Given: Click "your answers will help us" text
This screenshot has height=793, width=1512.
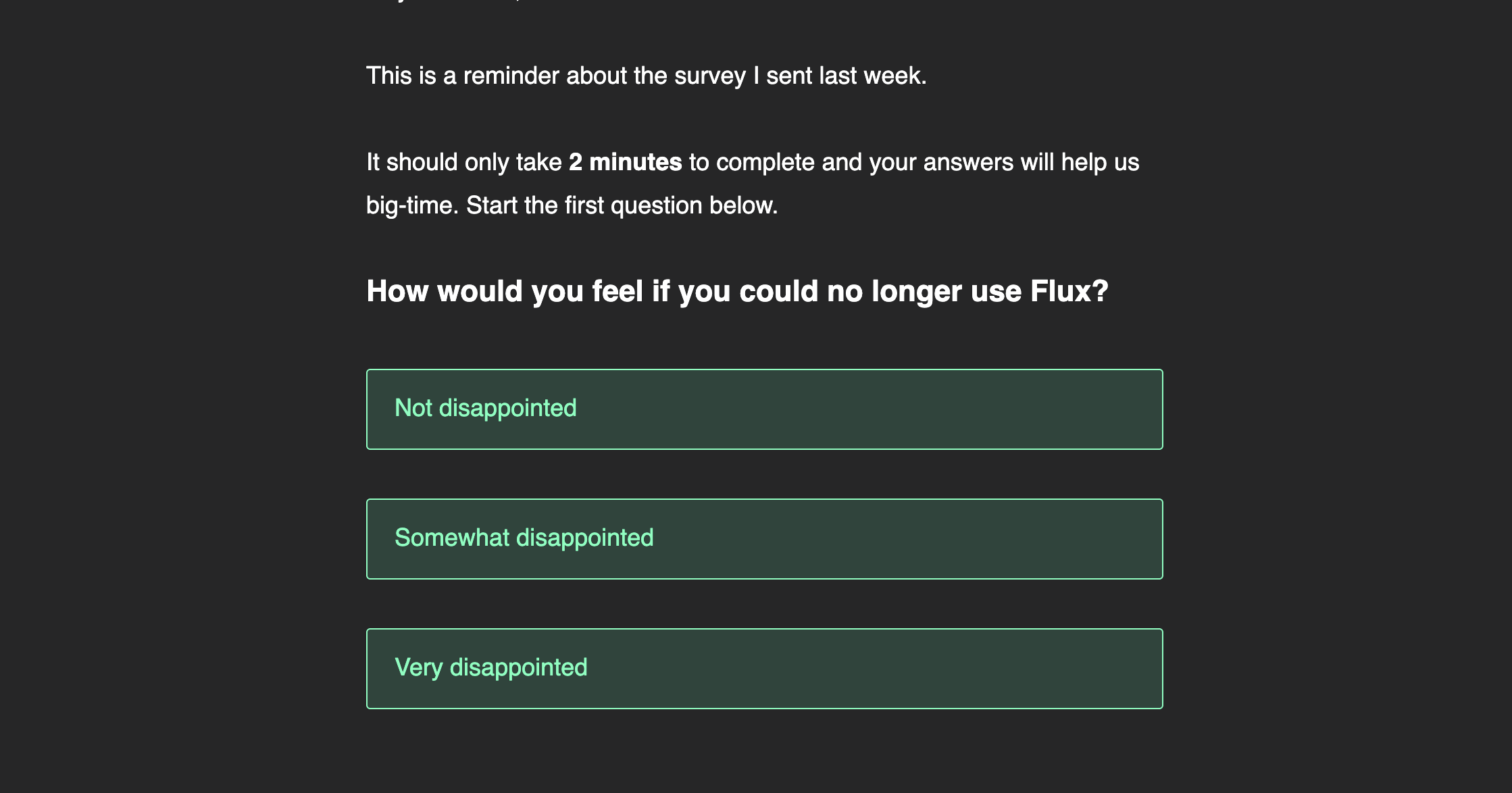Looking at the screenshot, I should (x=1004, y=162).
